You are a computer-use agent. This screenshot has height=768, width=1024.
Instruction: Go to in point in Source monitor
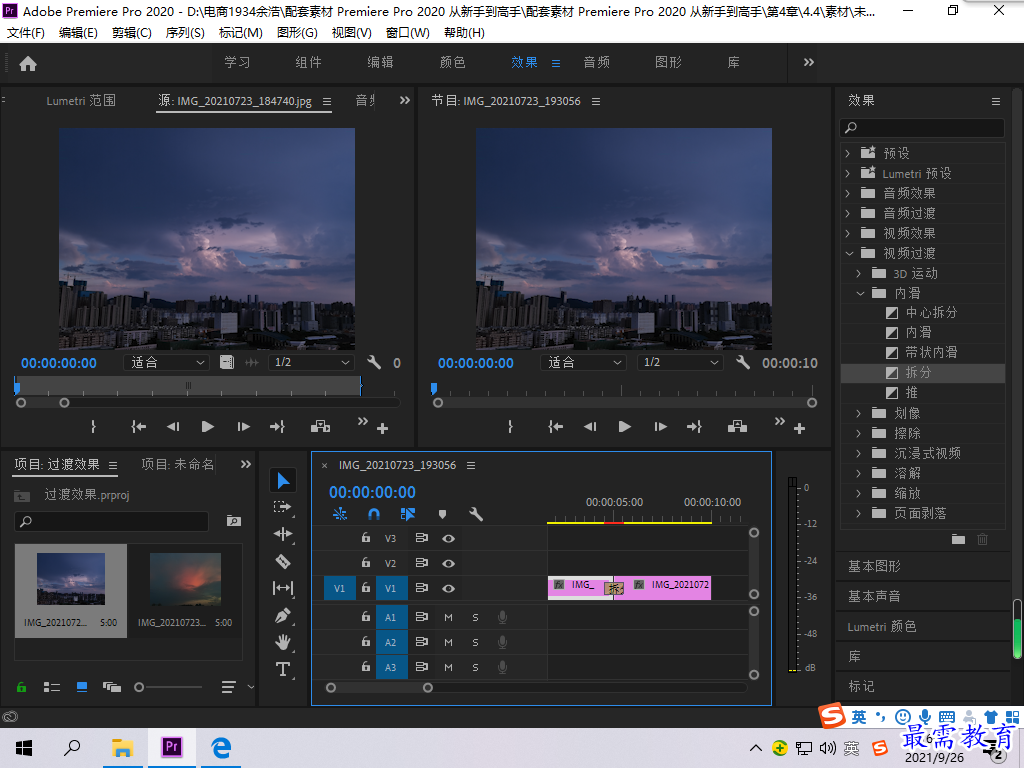pyautogui.click(x=138, y=426)
